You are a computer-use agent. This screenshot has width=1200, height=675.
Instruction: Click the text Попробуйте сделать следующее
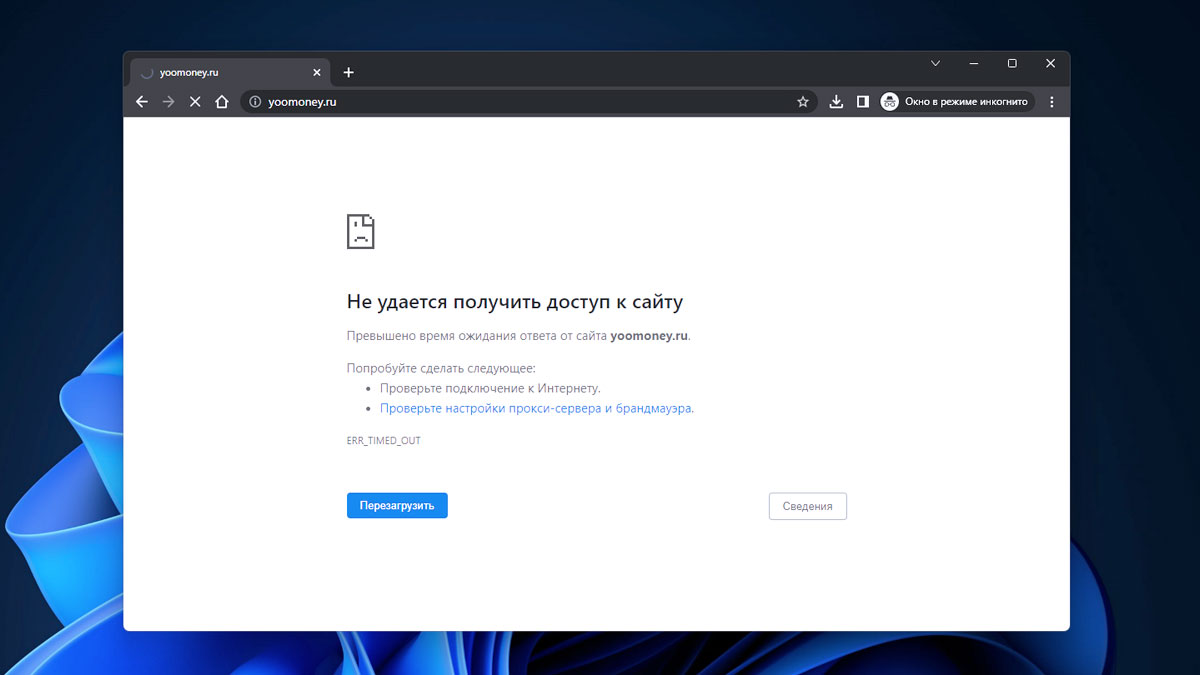pos(441,368)
